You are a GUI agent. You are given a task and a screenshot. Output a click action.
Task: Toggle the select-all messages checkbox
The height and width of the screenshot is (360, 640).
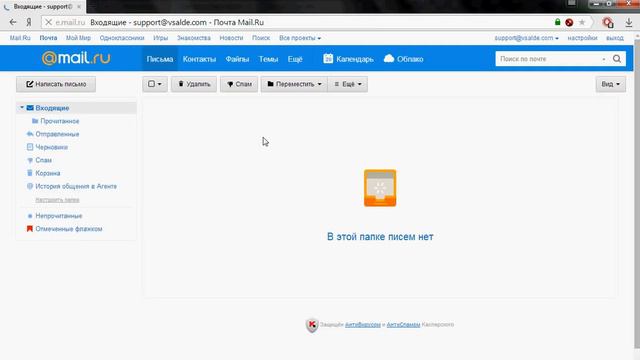point(151,84)
